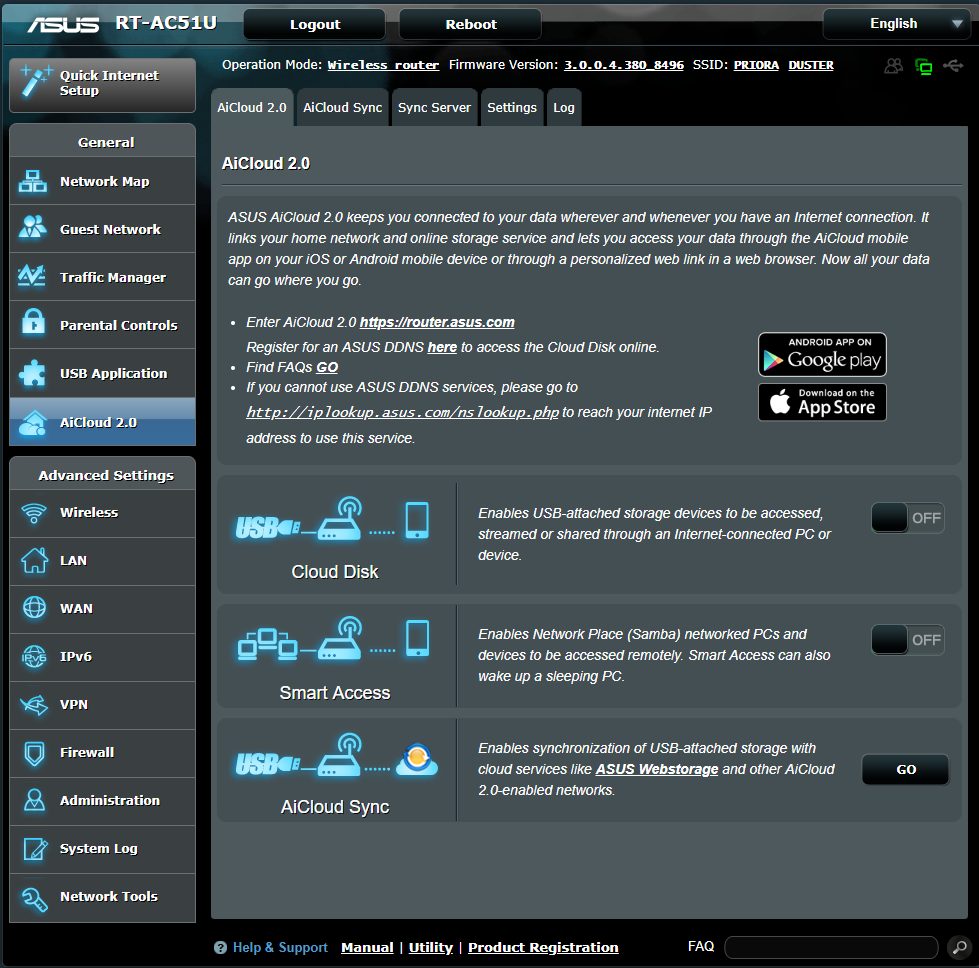Click the Reboot button
Screen dimensions: 979x968
click(x=470, y=24)
